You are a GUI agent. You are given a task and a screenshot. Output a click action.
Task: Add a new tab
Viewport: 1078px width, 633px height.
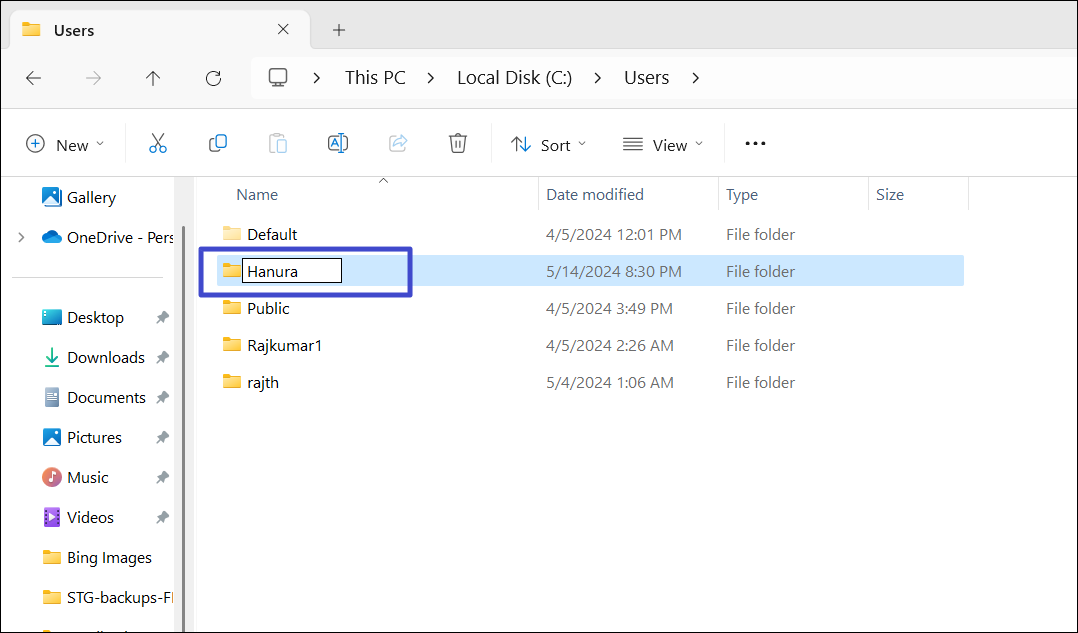(x=339, y=30)
